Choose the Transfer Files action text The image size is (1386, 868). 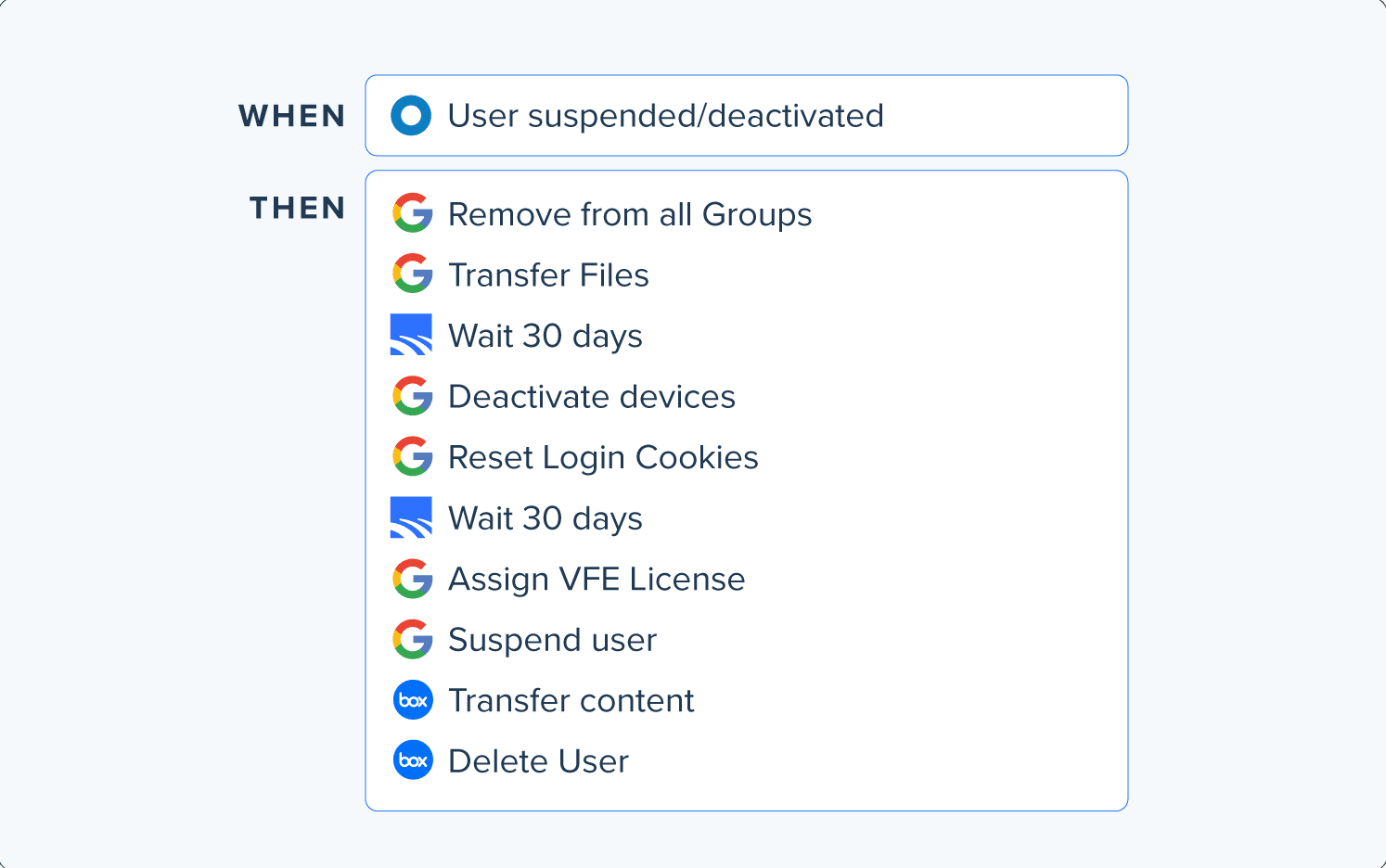(x=548, y=275)
